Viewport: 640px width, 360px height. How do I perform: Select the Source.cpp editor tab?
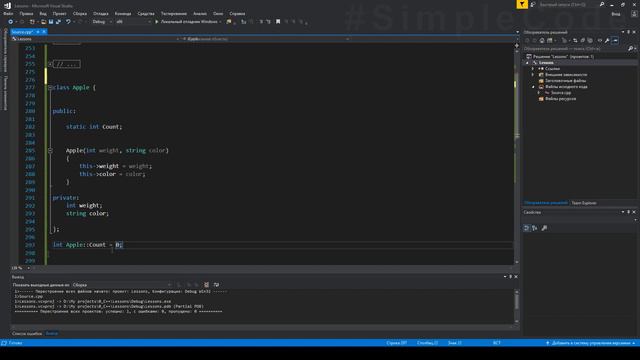coord(22,32)
